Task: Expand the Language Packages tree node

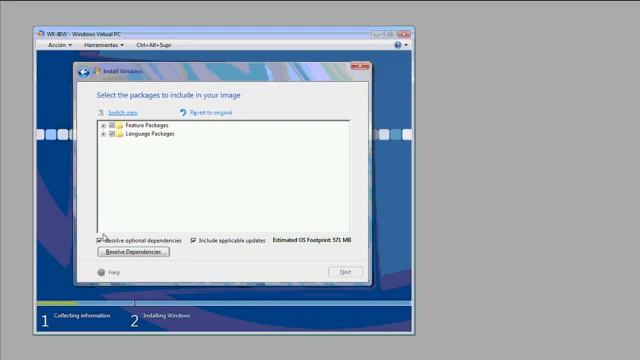Action: [x=104, y=134]
